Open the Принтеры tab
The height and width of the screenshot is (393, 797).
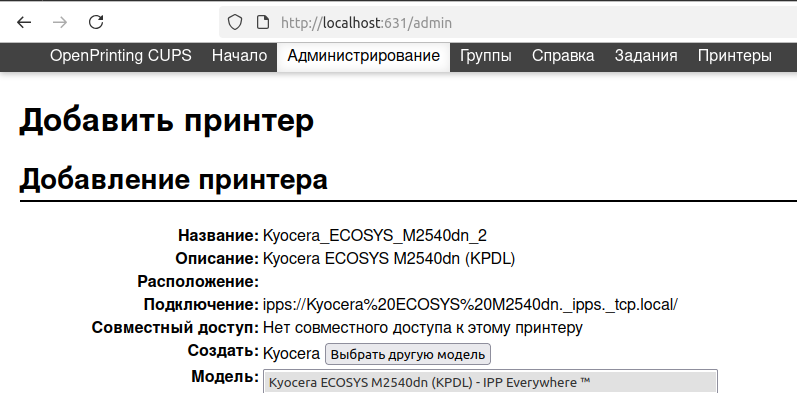(734, 56)
